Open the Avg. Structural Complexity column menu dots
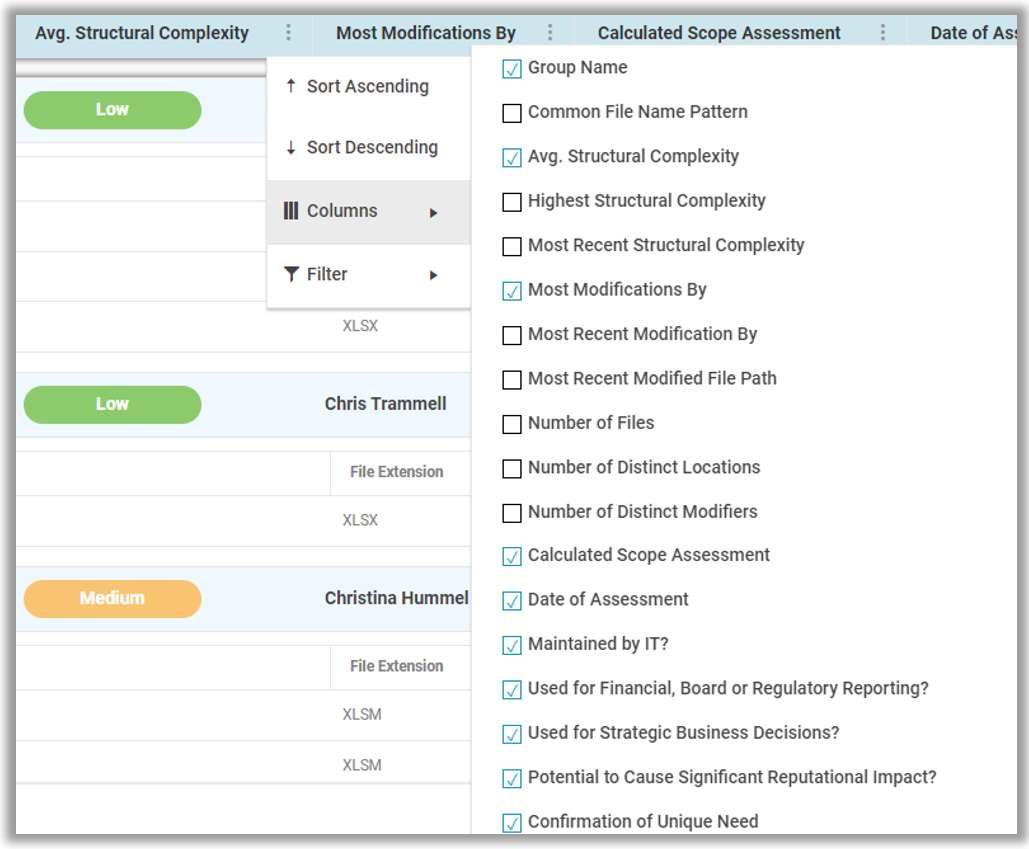 (287, 32)
